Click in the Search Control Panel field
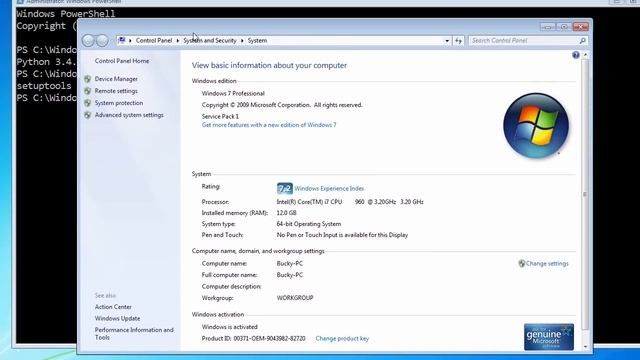The width and height of the screenshot is (640, 360). 524,40
